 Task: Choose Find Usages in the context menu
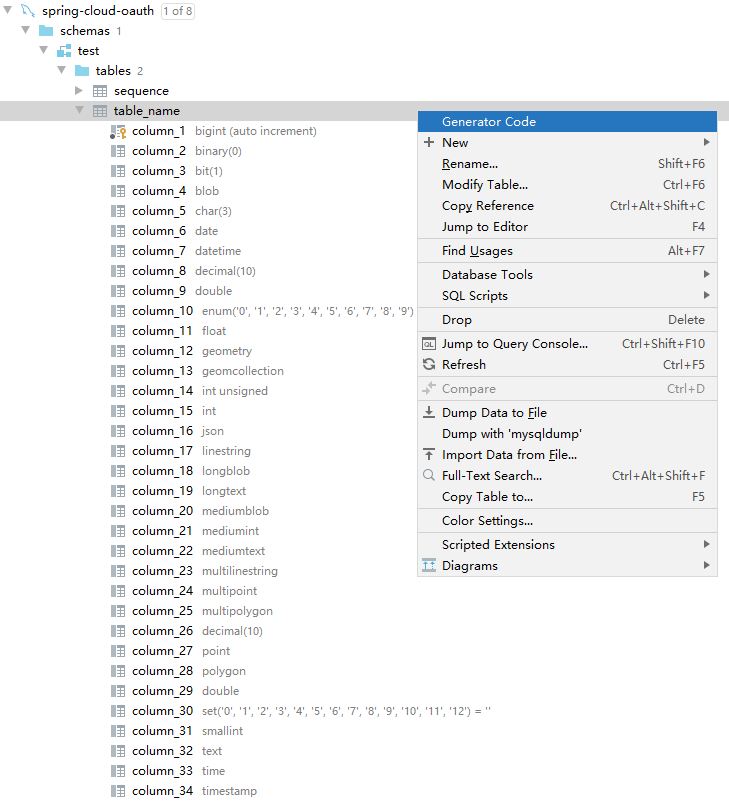(567, 251)
